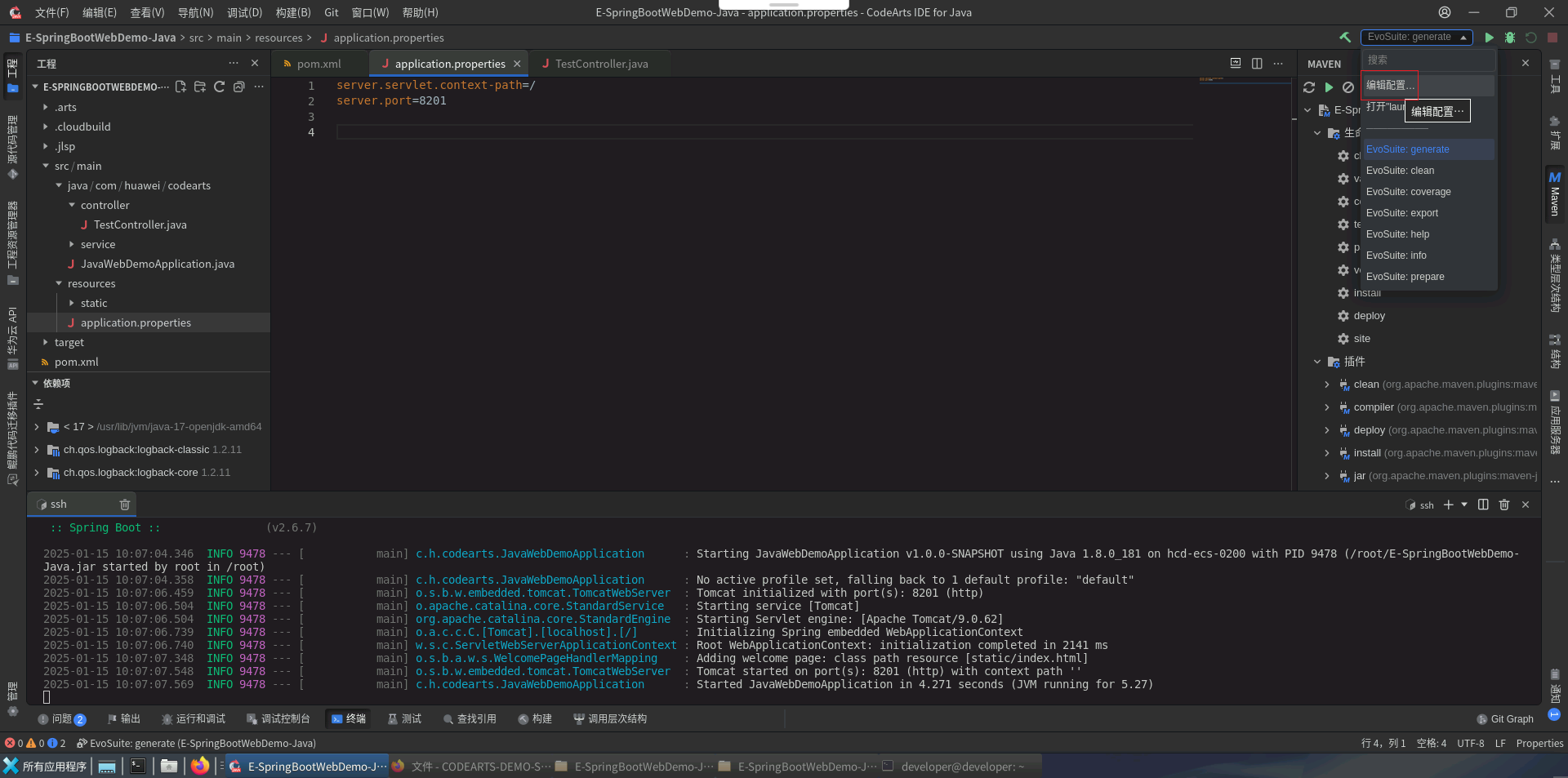Delete the ssh terminal using the trash icon

click(124, 505)
